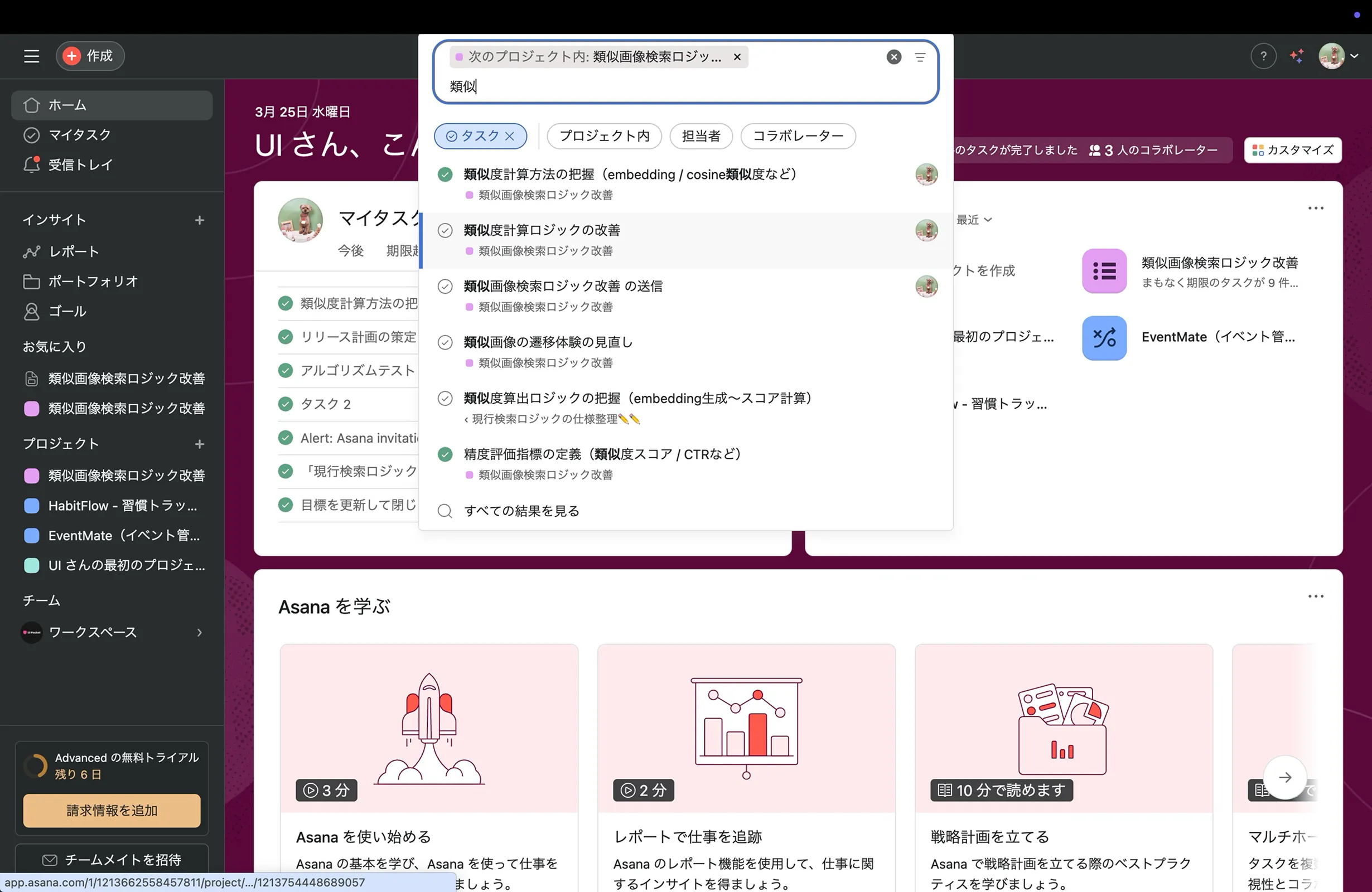Open UI さんの最初のプロジェ... project
The height and width of the screenshot is (892, 1372).
pyautogui.click(x=112, y=565)
